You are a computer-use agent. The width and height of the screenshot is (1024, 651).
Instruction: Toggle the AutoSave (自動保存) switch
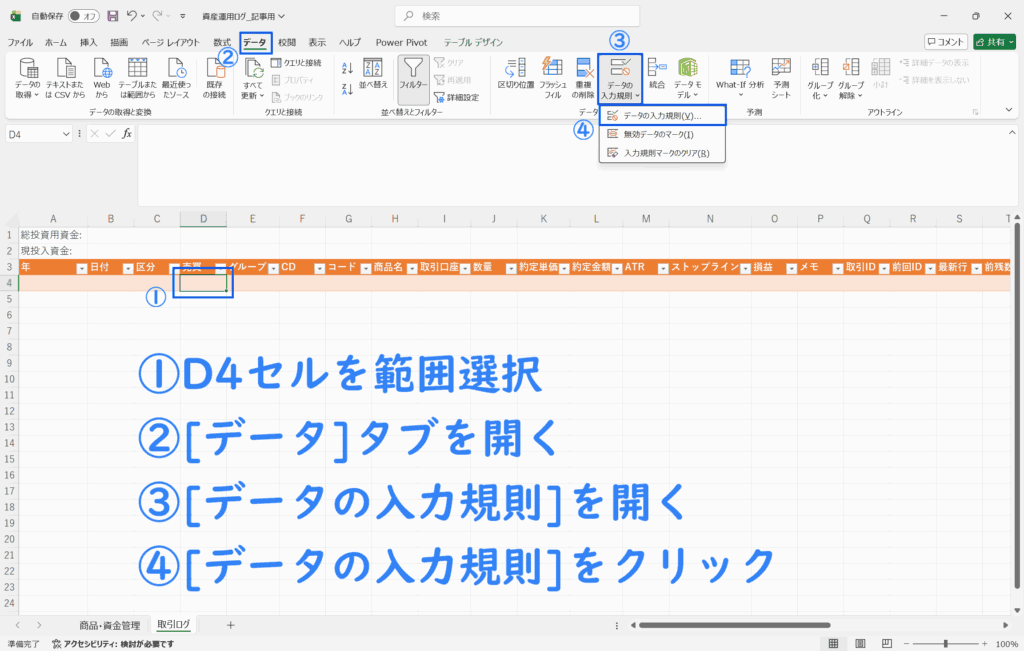(84, 16)
